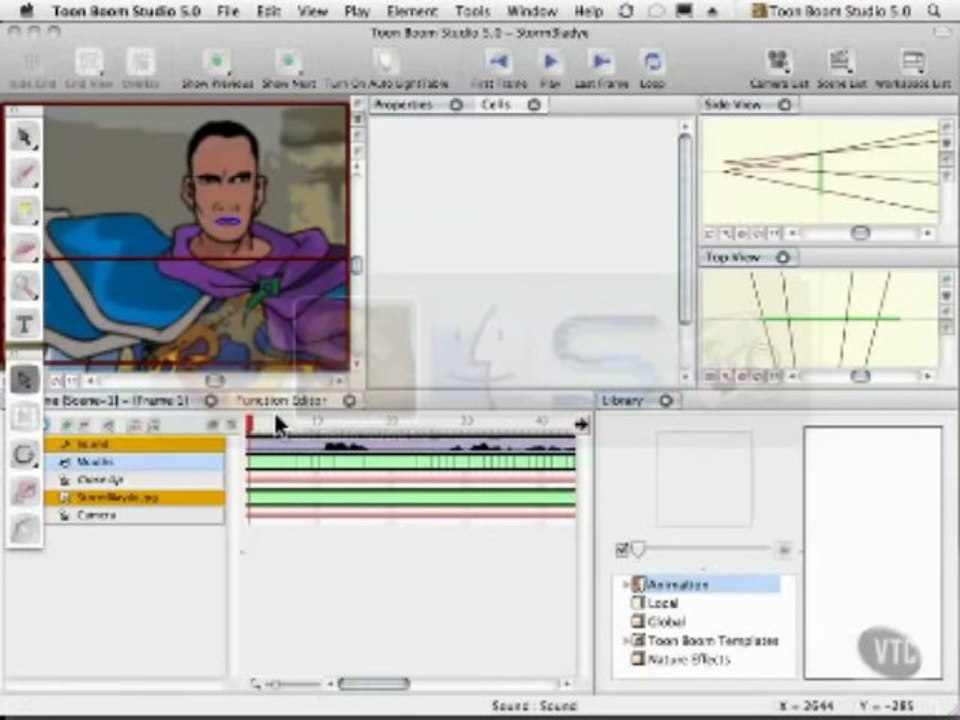Select the arrow Select tool in the drawing toolbar
960x720 pixels.
pos(24,138)
